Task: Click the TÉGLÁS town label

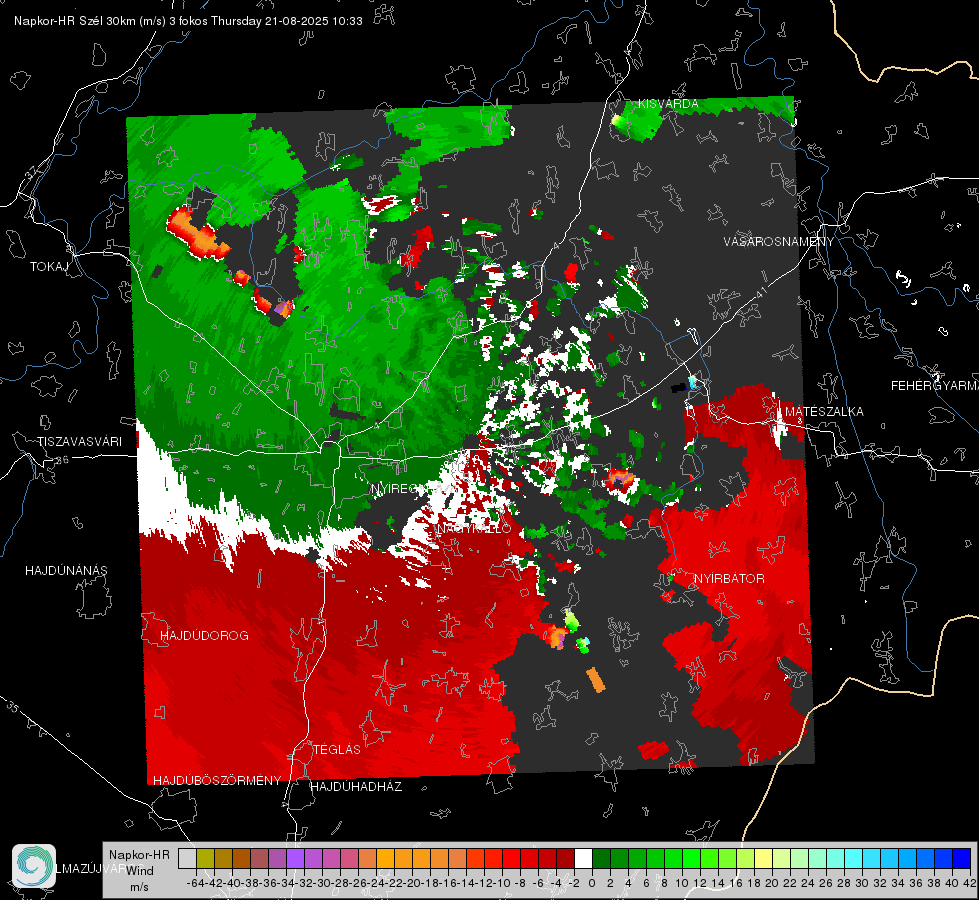Action: (337, 749)
